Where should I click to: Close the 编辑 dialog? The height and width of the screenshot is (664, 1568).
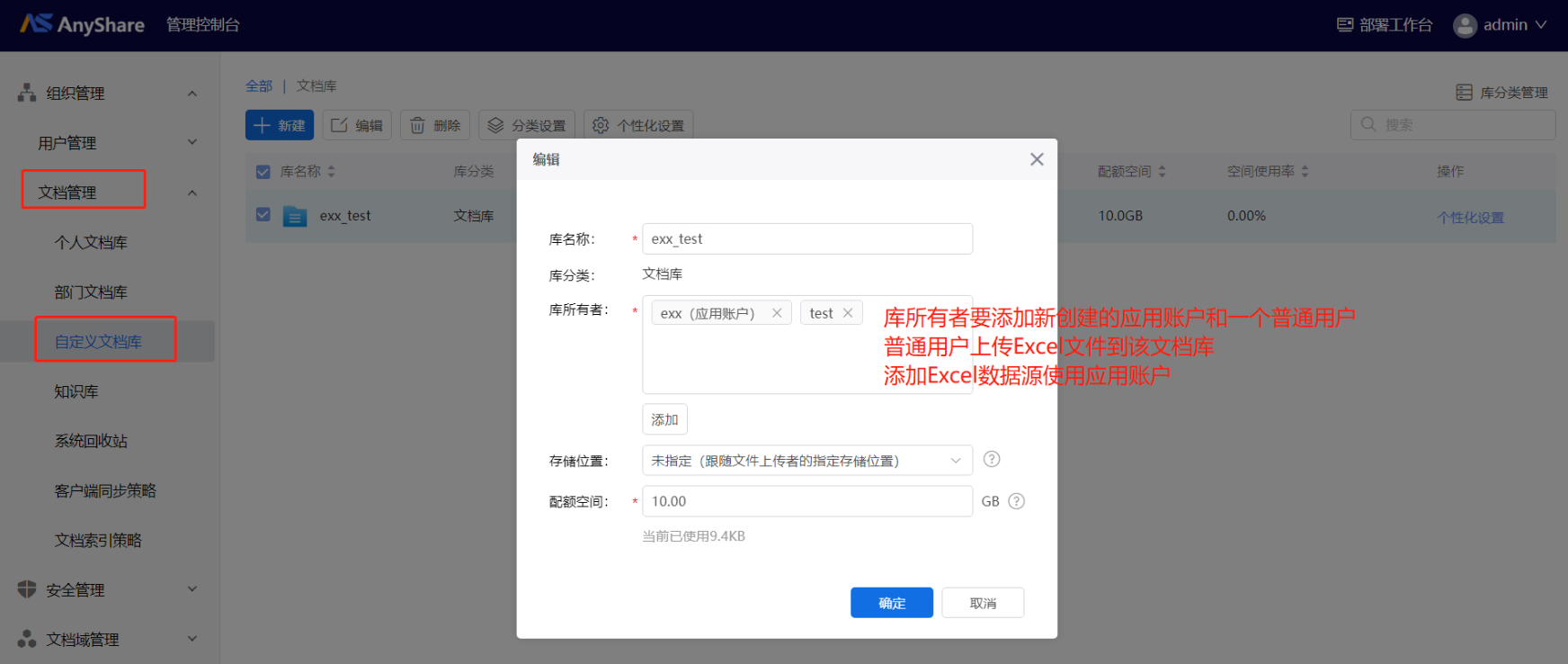[x=1037, y=159]
